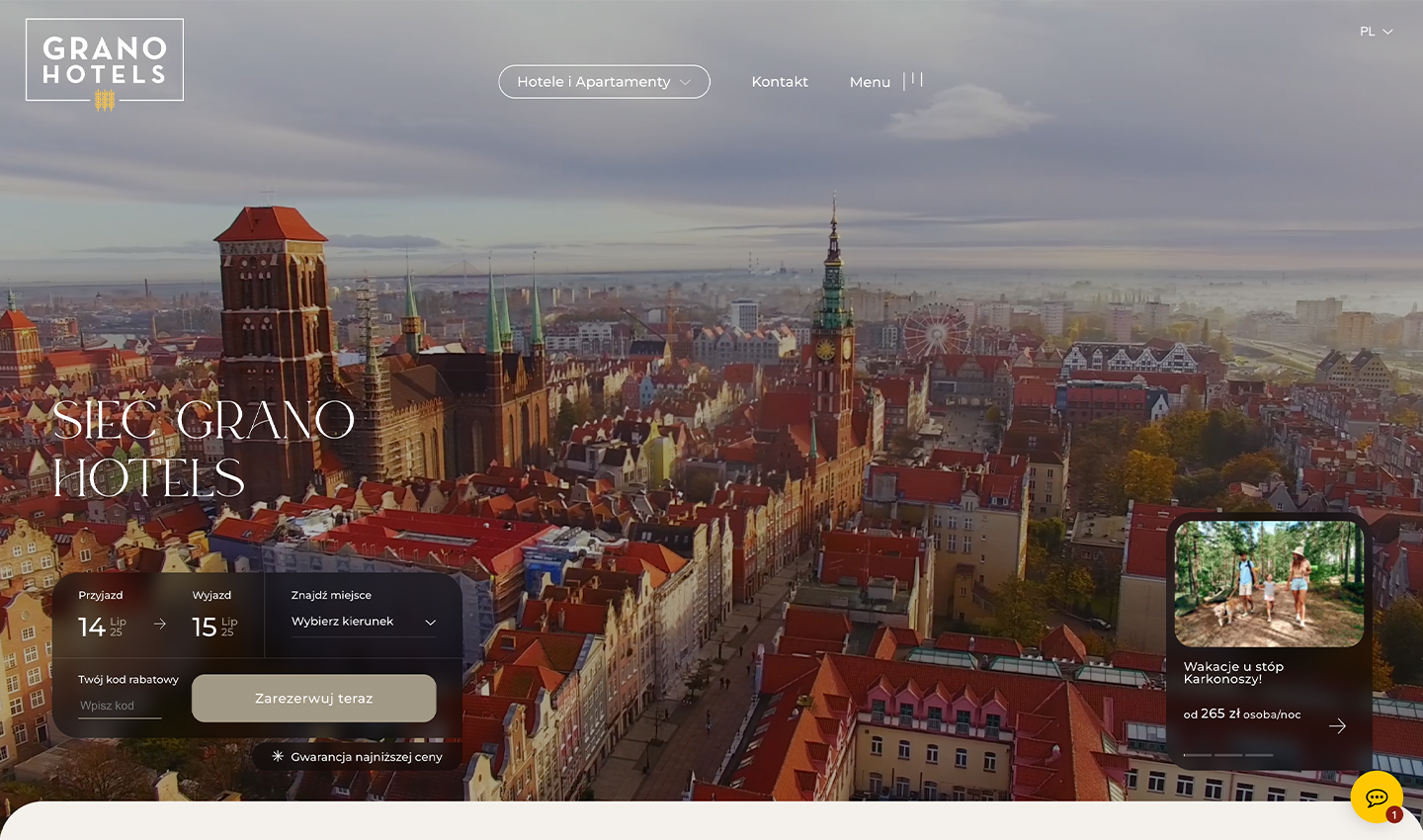
Task: Click the arrow between arrival and departure dates
Action: click(160, 624)
